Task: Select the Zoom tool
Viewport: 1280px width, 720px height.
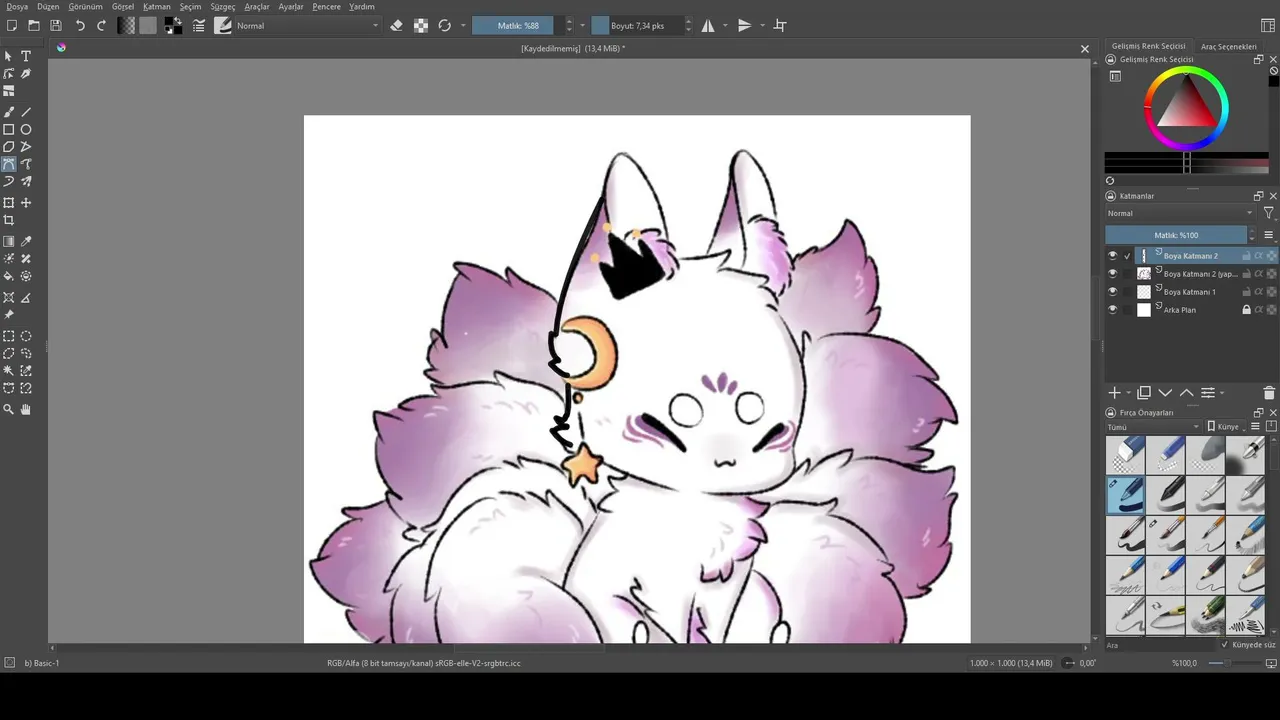Action: coord(9,409)
